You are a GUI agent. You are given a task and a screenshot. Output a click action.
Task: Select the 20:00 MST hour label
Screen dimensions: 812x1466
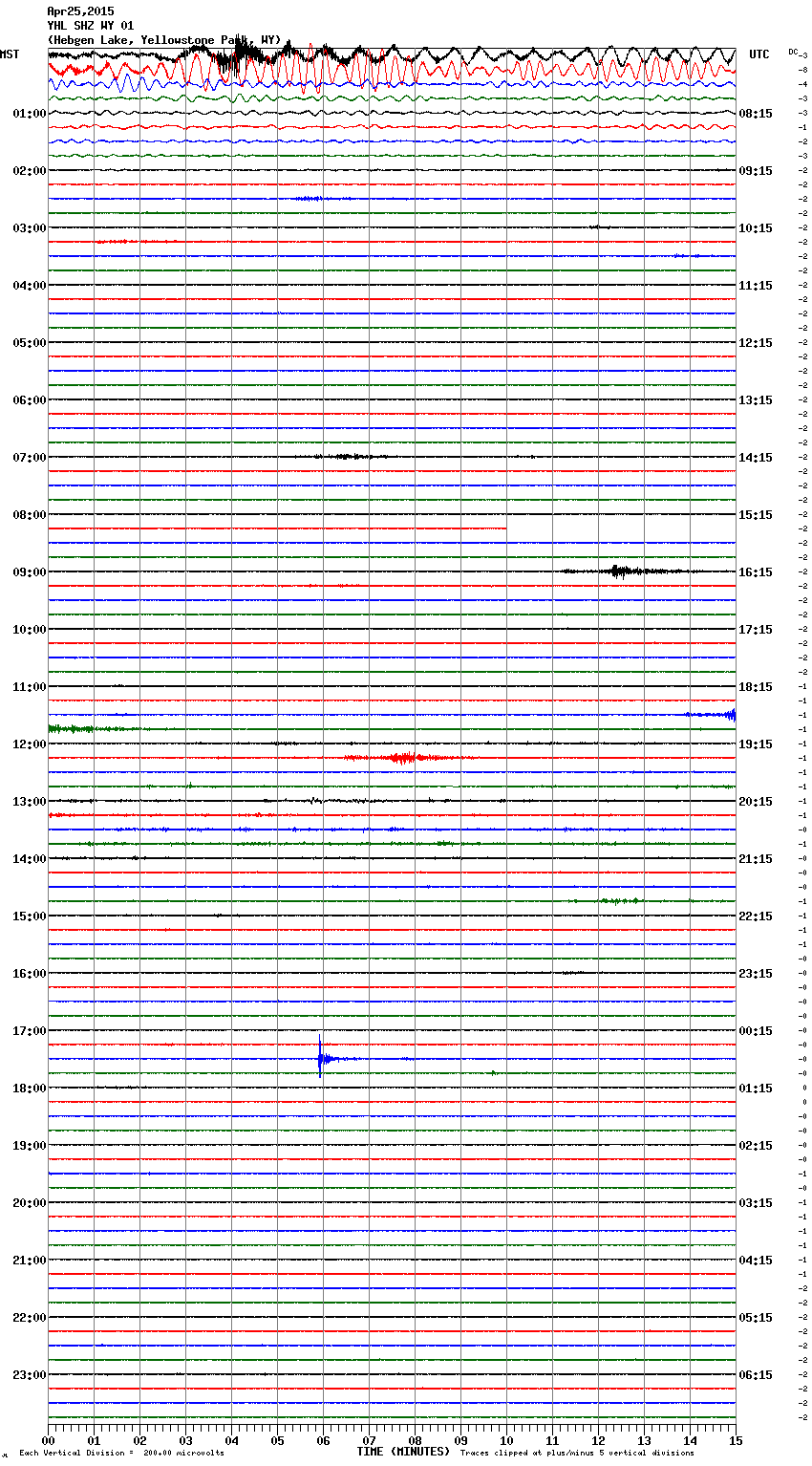coord(30,1203)
